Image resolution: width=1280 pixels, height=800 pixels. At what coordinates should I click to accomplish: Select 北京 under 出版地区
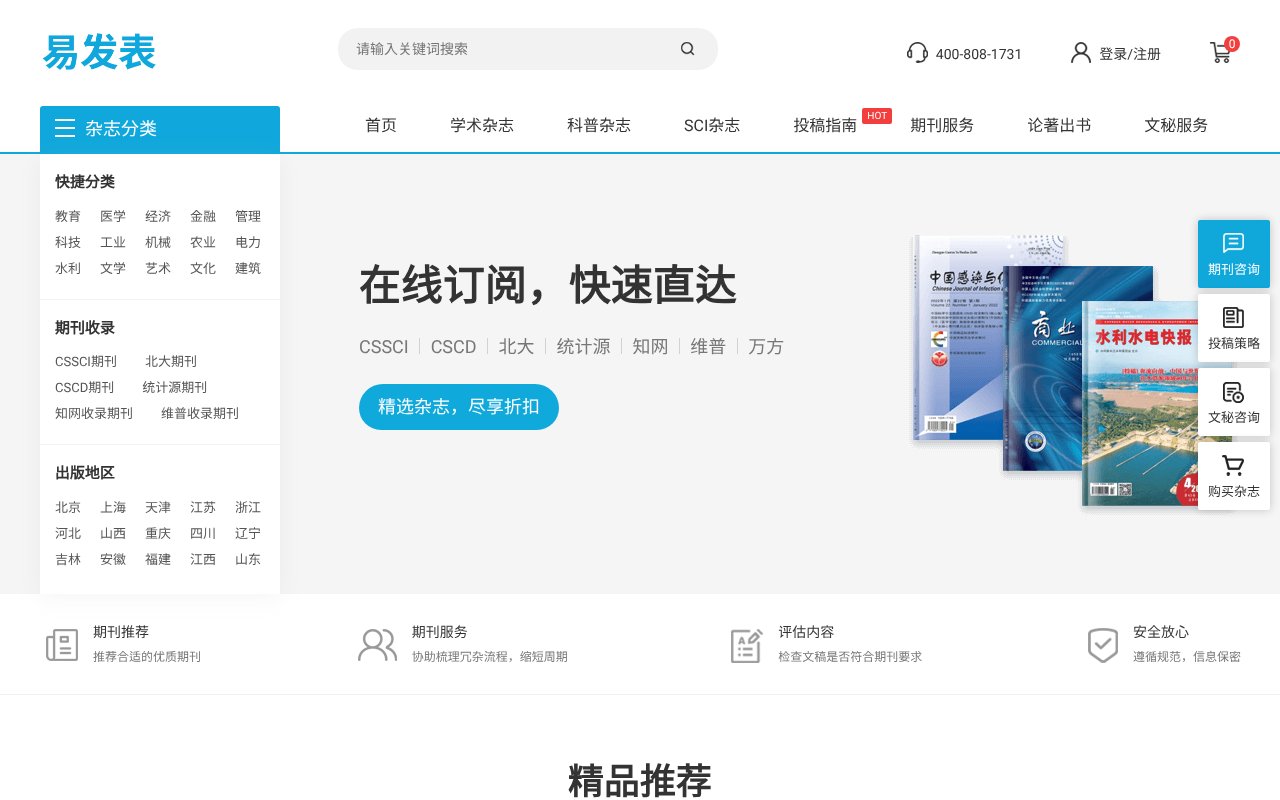[68, 507]
